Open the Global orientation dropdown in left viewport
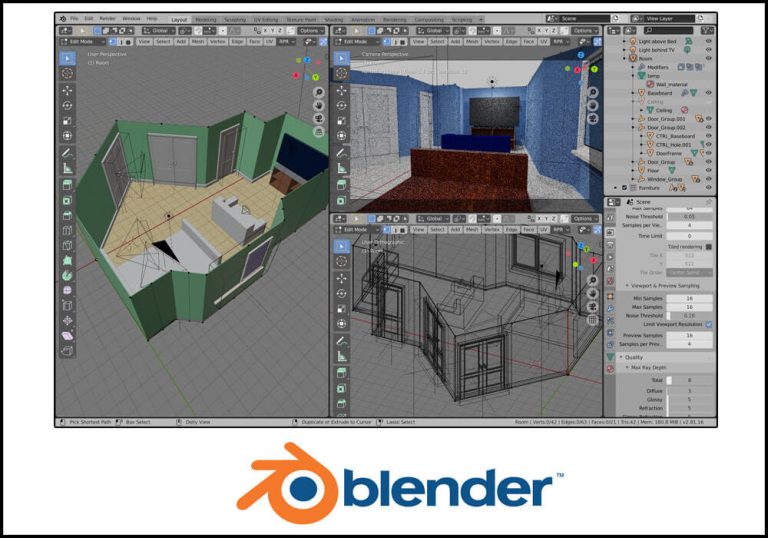 point(159,30)
